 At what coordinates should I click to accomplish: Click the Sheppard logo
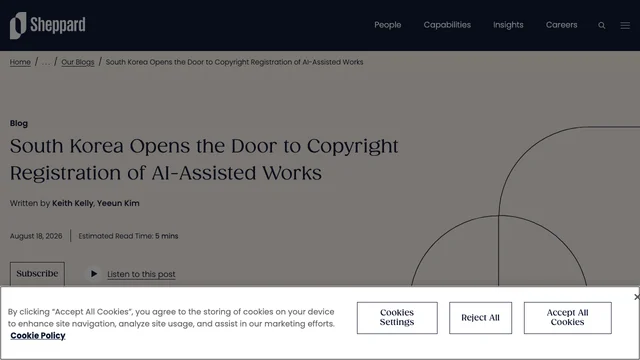tap(48, 25)
